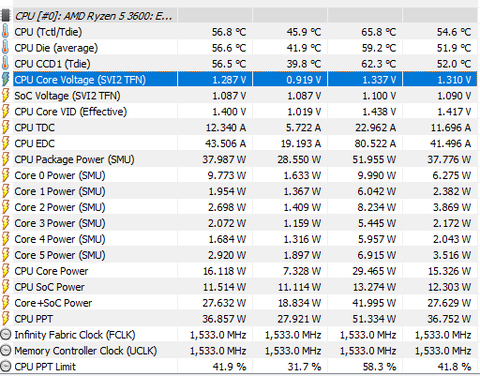The width and height of the screenshot is (480, 376).
Task: Click the 58.3 % maximum PPT Limit value
Action: pyautogui.click(x=379, y=367)
